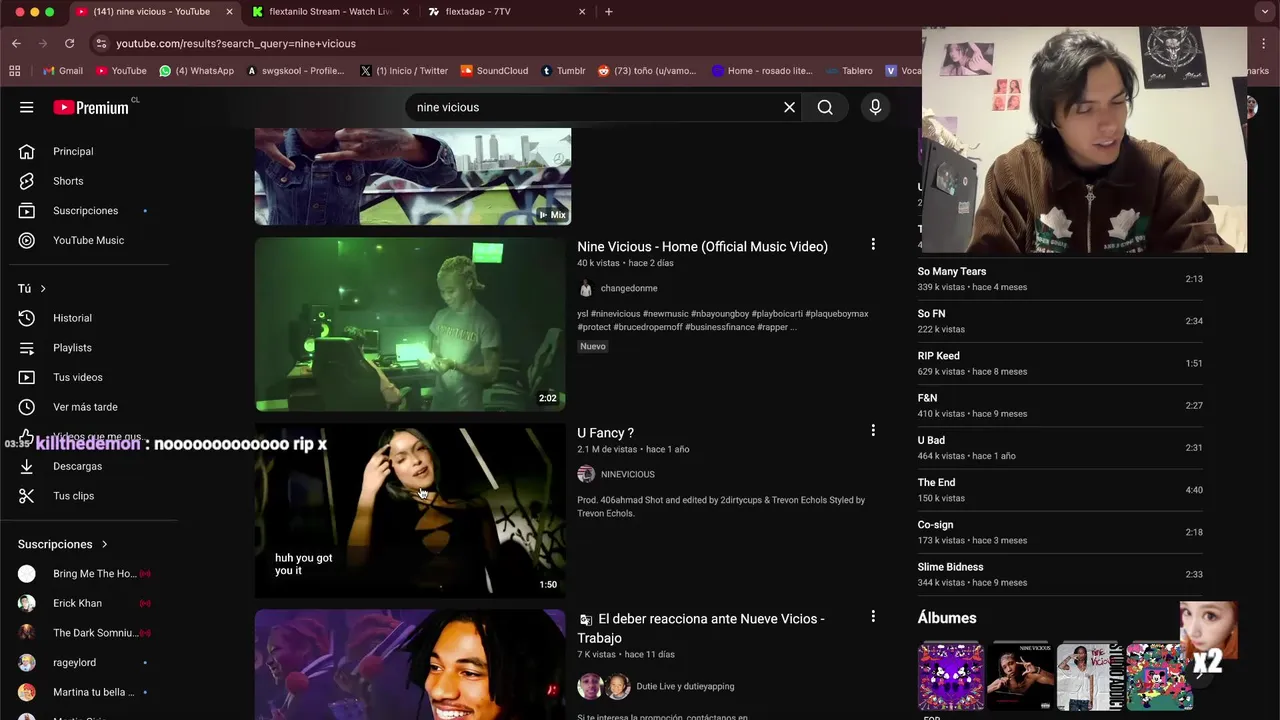Play So Many Tears song
Screen dimensions: 1280x720
coord(1060,279)
